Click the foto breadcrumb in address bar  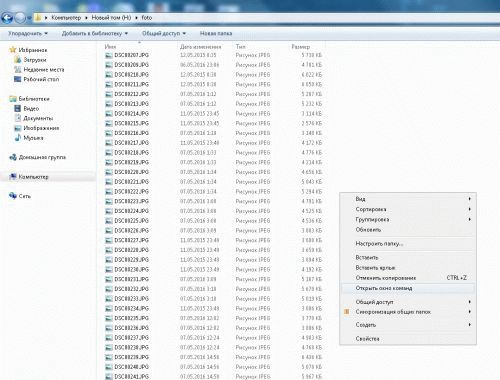click(x=147, y=18)
